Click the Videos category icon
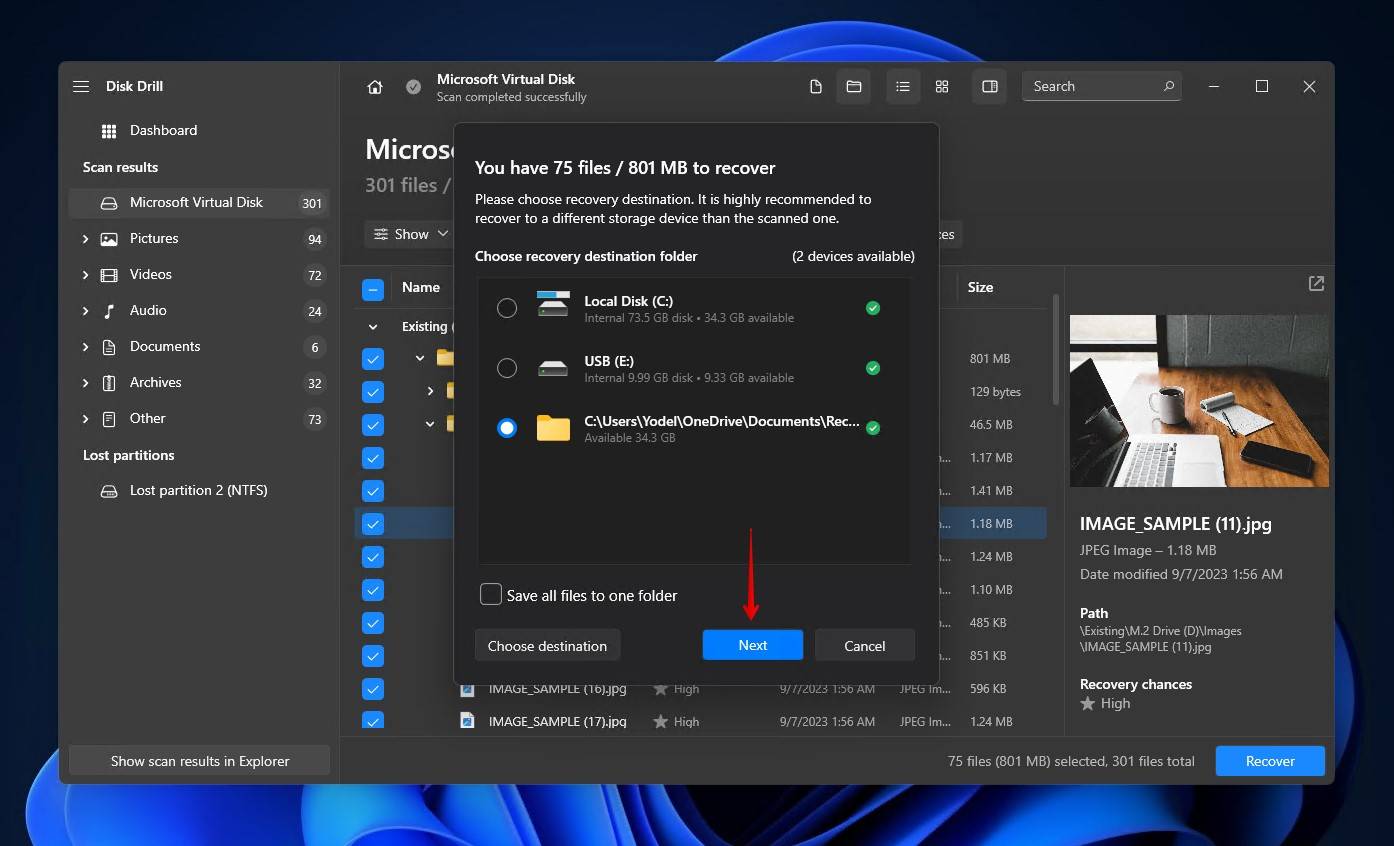Image resolution: width=1394 pixels, height=846 pixels. pos(109,275)
